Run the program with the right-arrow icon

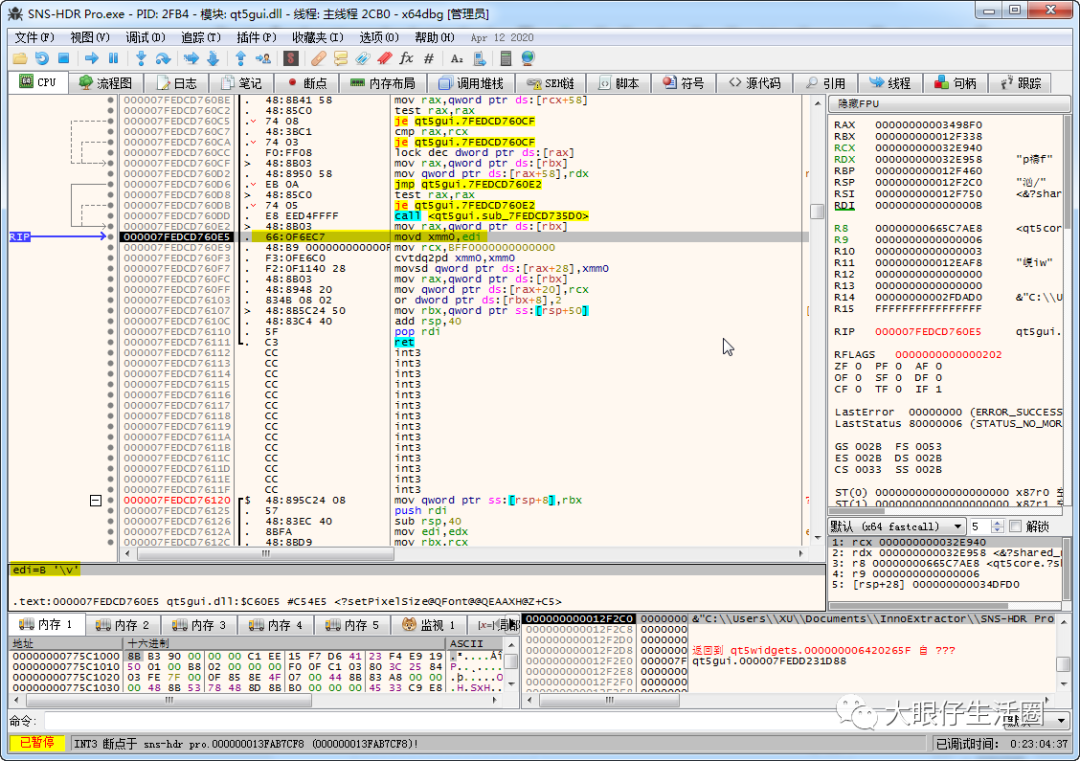[91, 59]
